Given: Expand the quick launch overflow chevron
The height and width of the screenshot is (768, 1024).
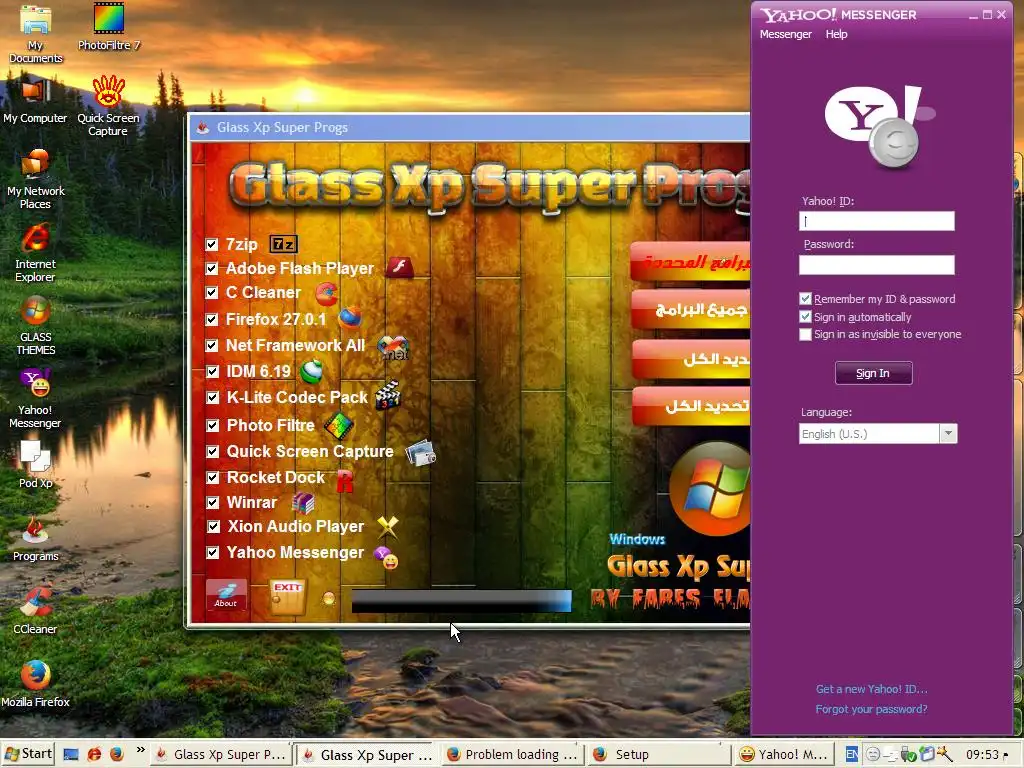Looking at the screenshot, I should pos(140,750).
